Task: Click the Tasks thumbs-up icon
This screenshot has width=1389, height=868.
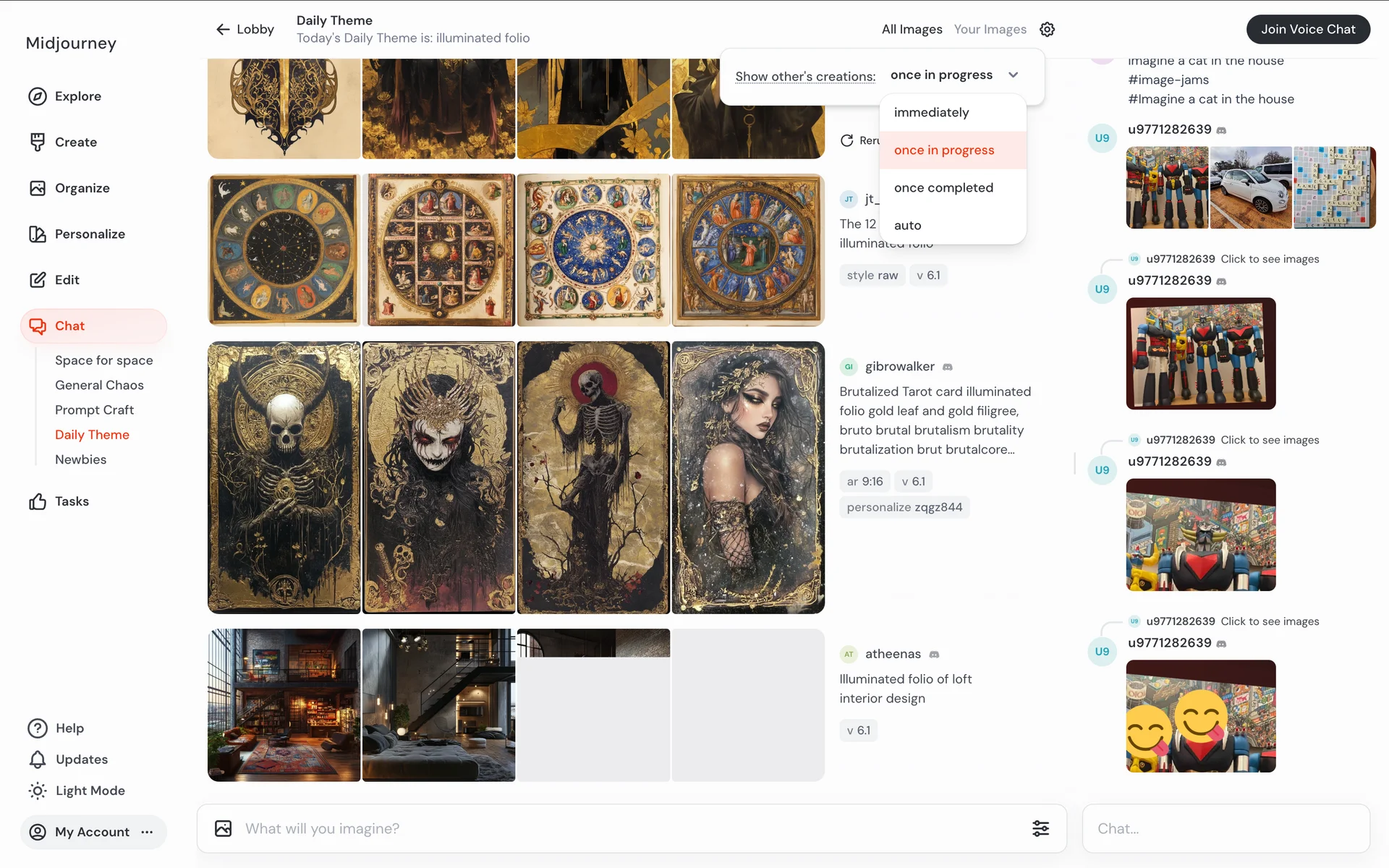Action: point(38,501)
